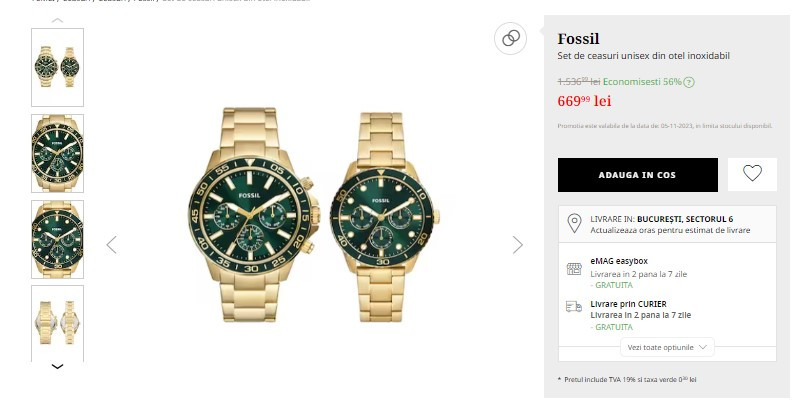804x418 pixels.
Task: Open the Fossil brand link
Action: 578,38
